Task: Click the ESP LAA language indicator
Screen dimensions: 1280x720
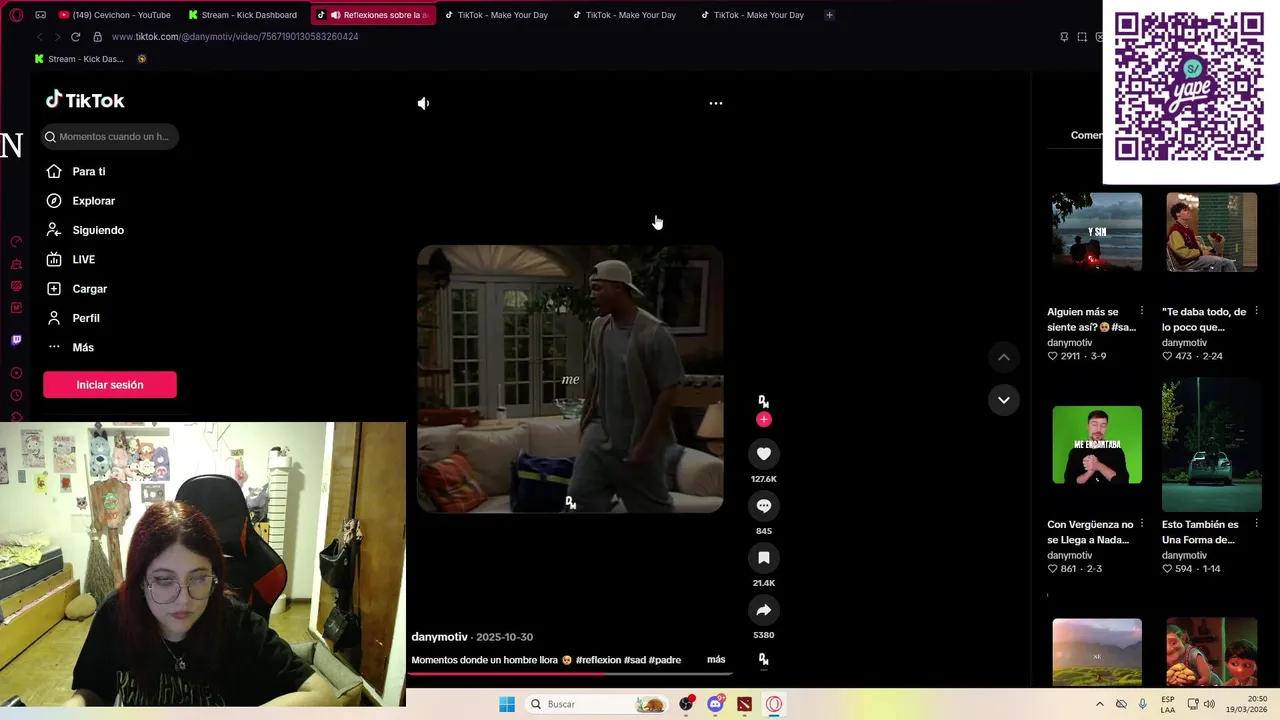Action: (1168, 704)
